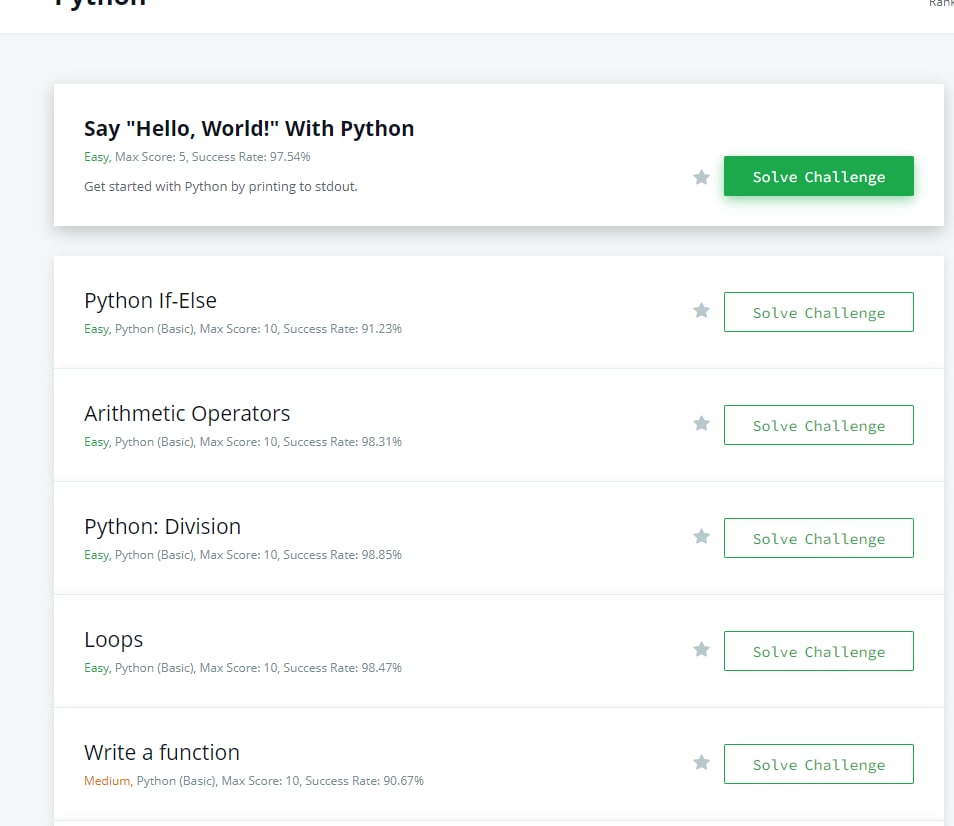Viewport: 954px width, 826px height.
Task: Click the Write a function title
Action: pos(162,752)
